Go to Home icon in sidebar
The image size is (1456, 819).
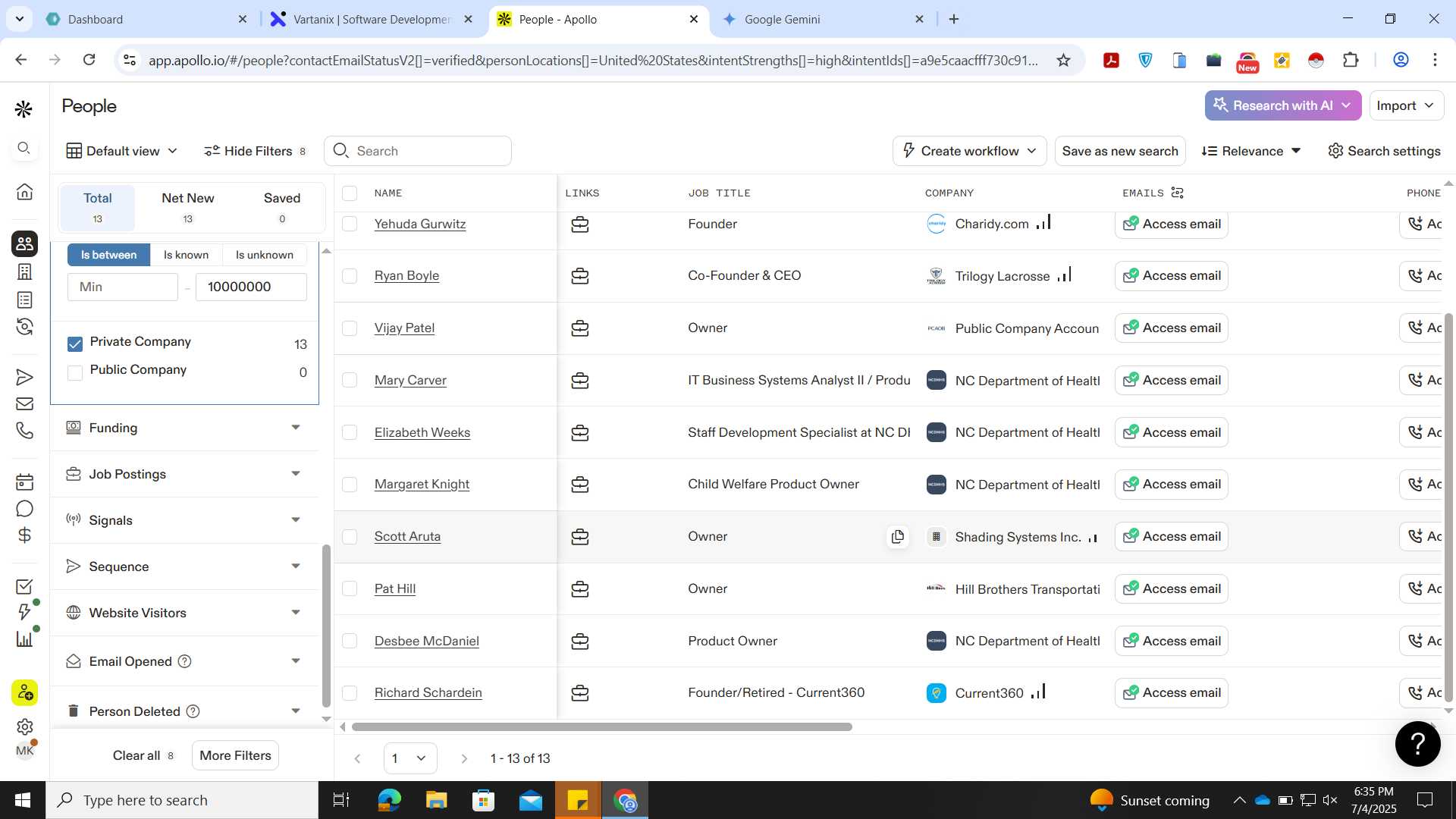pyautogui.click(x=24, y=192)
